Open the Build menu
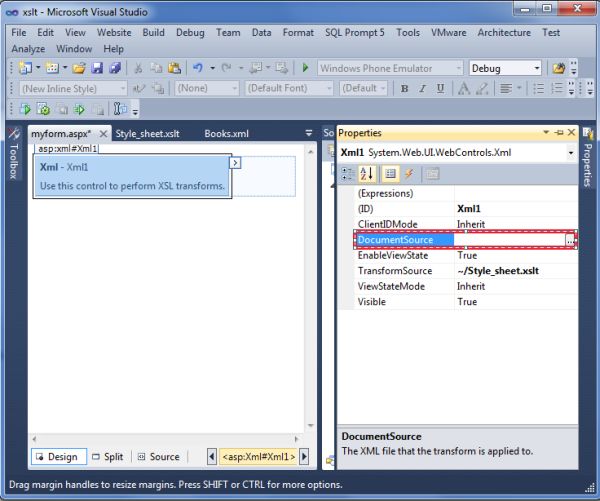Screen dimensions: 600x501 [x=153, y=33]
